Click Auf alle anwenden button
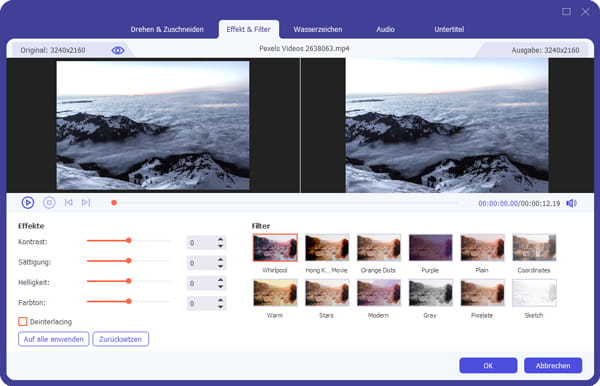Screen dimensions: 600x386 (54, 339)
